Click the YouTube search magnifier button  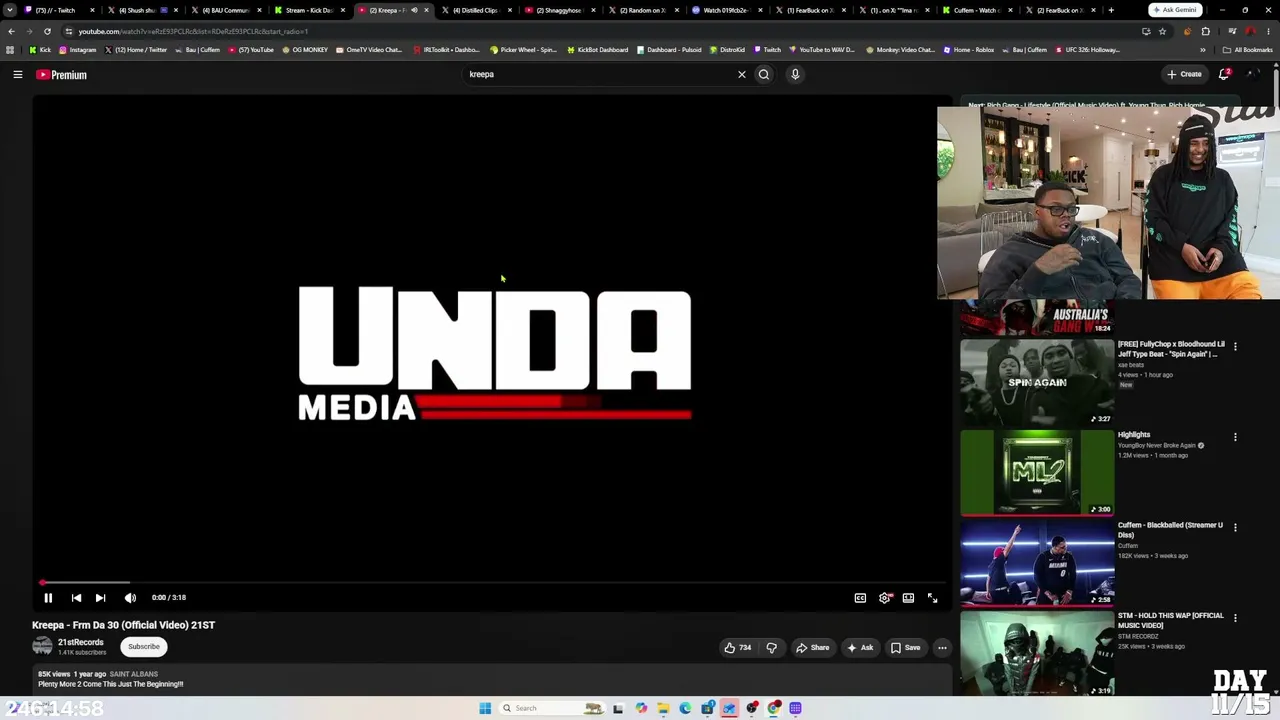pos(764,74)
